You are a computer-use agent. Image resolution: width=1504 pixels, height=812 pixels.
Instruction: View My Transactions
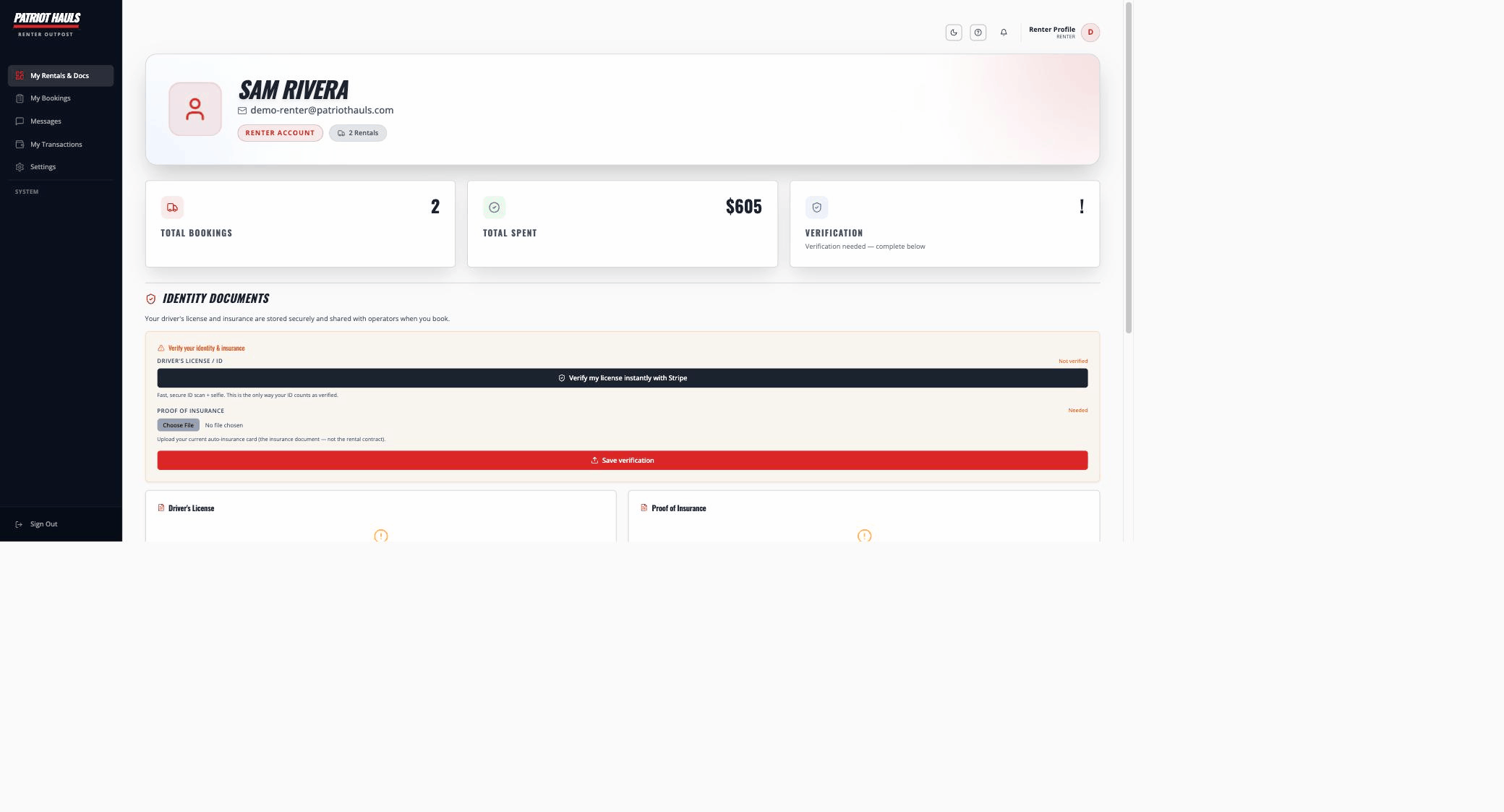click(61, 145)
